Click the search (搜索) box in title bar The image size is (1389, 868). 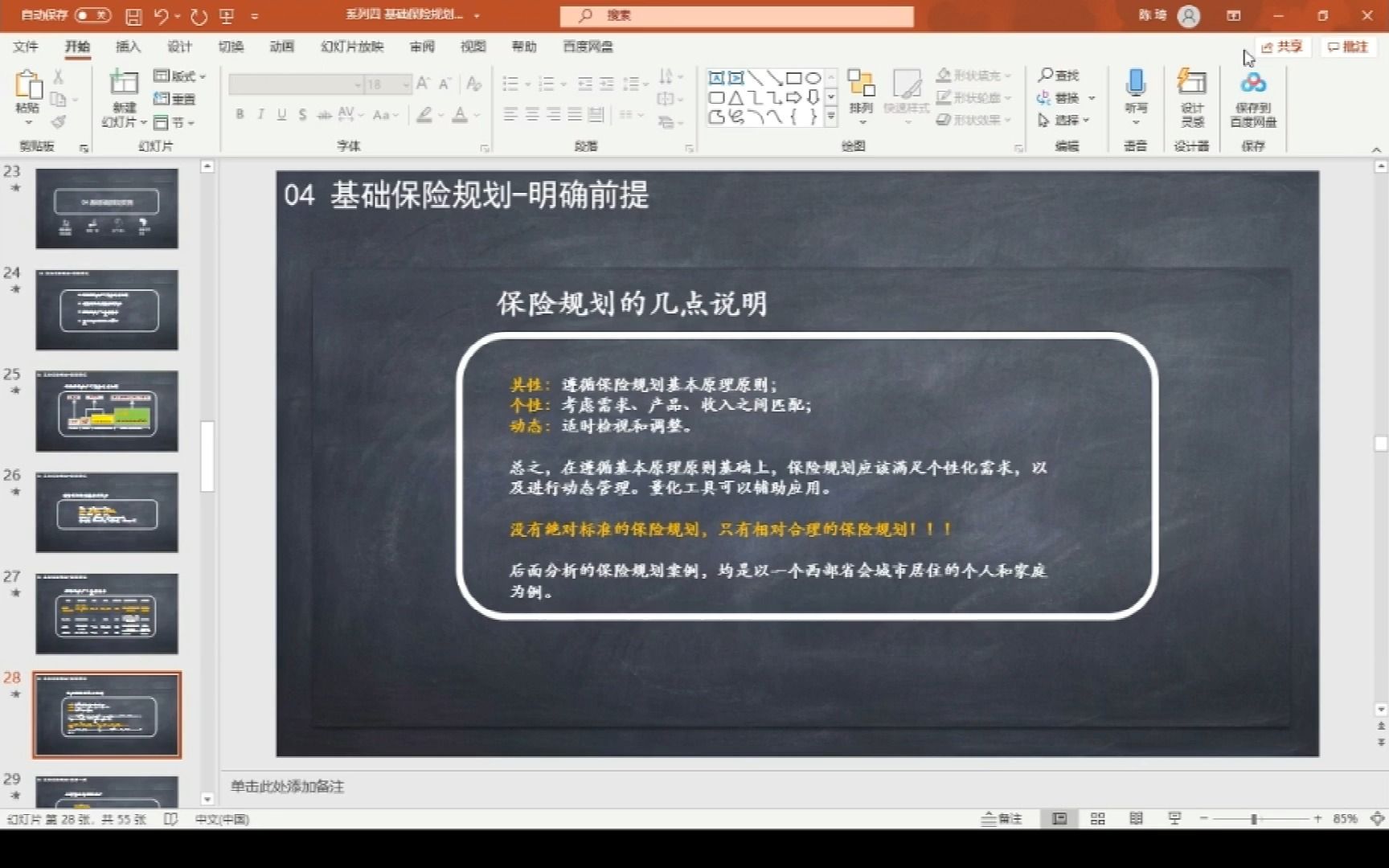[x=737, y=15]
